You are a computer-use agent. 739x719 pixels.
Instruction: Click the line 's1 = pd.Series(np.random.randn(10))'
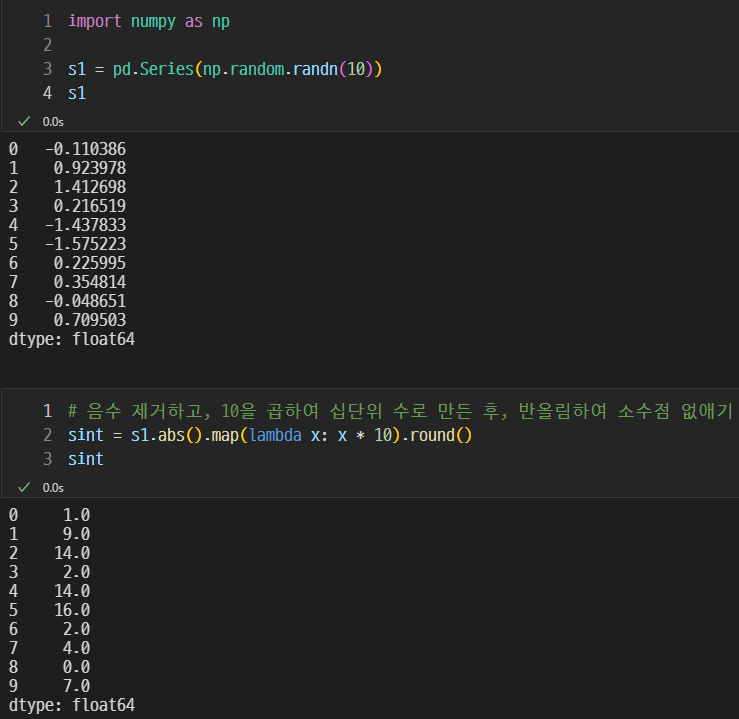225,69
